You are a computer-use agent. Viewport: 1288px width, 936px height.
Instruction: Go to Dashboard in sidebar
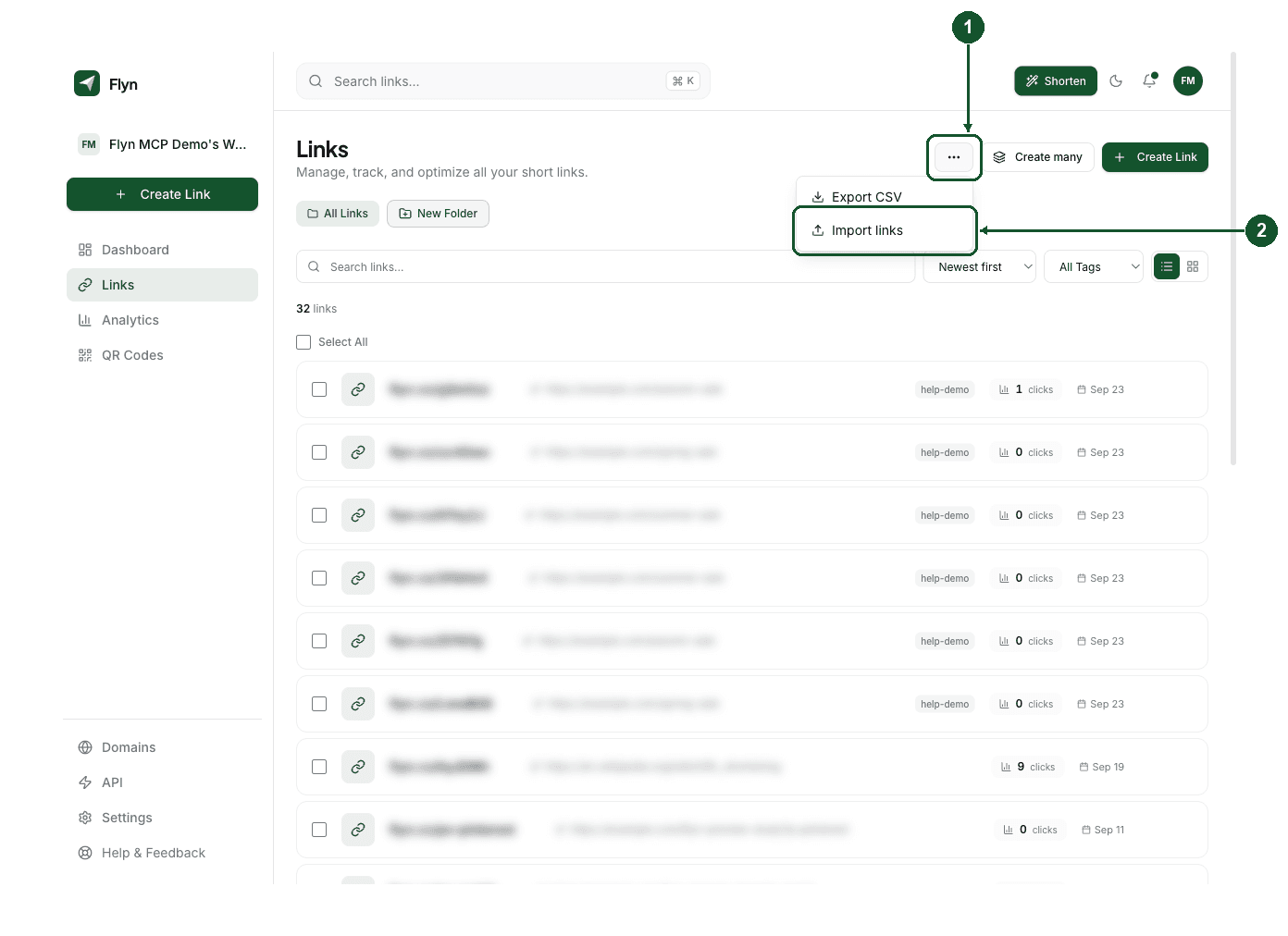pyautogui.click(x=162, y=250)
